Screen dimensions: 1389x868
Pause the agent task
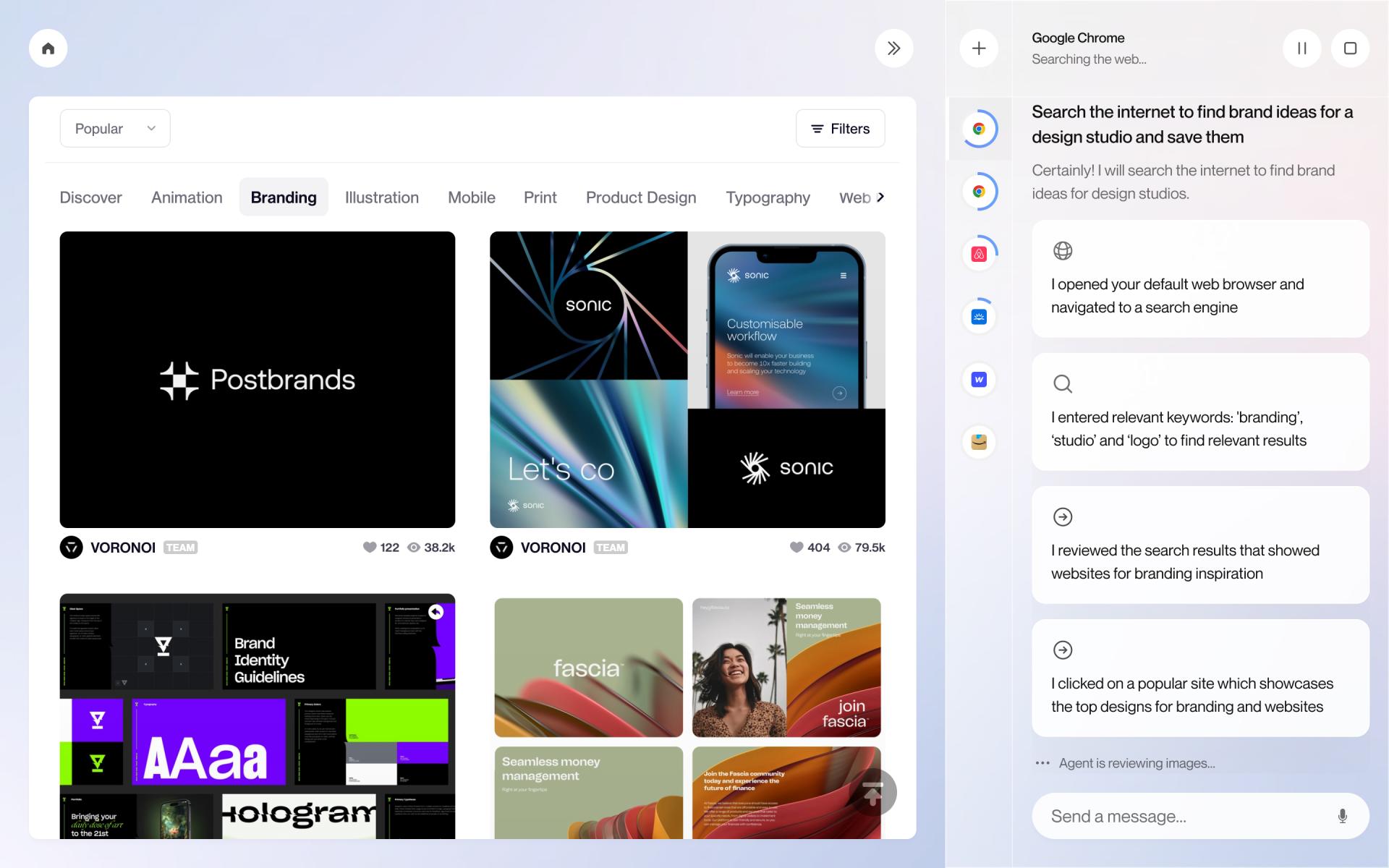click(1301, 48)
